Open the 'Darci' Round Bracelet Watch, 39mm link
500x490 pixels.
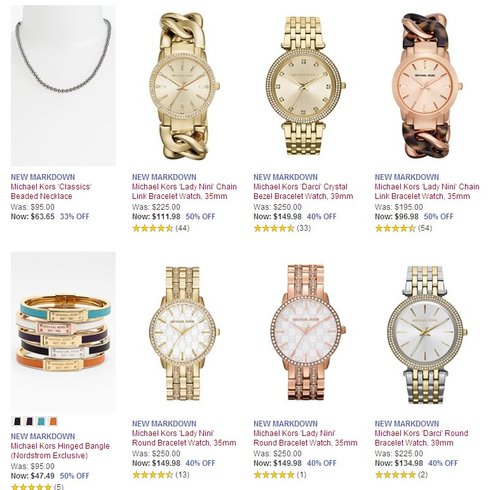point(421,438)
